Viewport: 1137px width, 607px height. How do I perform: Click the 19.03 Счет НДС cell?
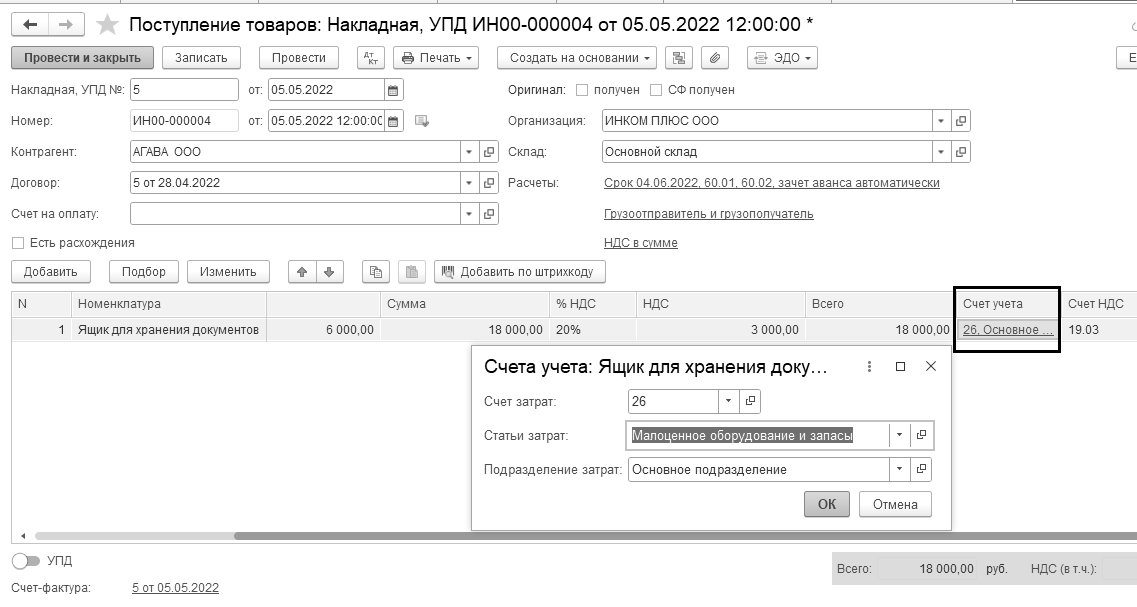click(1099, 330)
